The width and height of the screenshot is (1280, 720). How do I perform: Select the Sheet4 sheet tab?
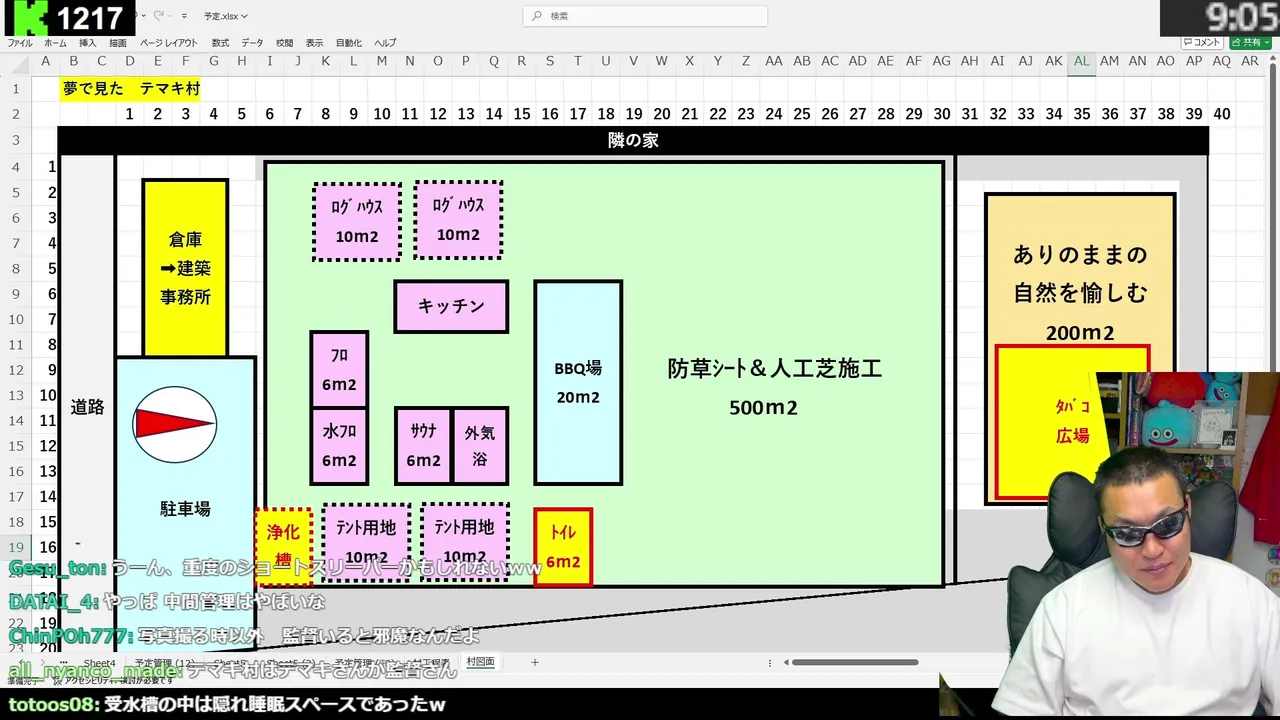coord(99,663)
